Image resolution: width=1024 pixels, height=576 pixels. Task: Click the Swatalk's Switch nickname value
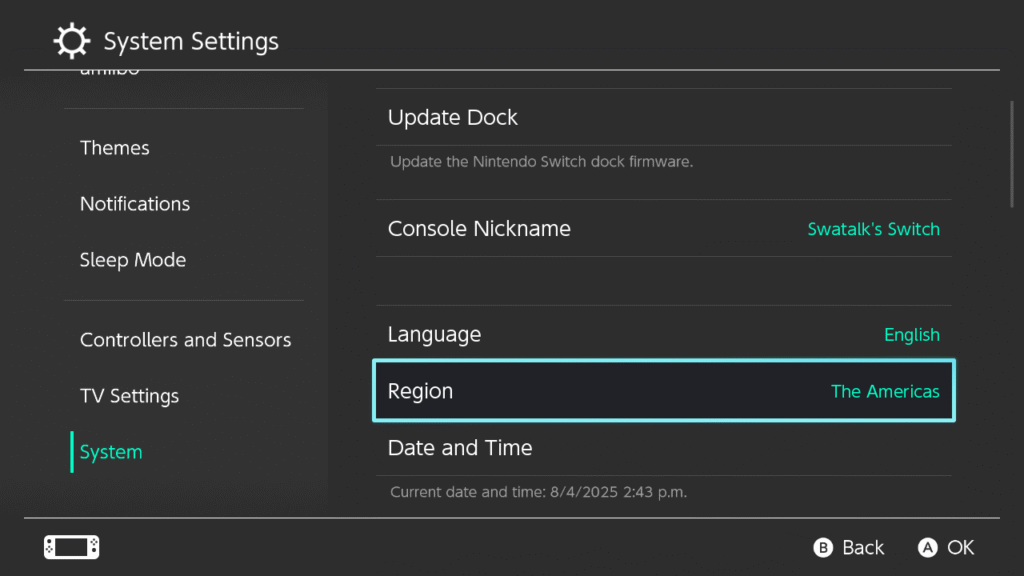(x=873, y=229)
